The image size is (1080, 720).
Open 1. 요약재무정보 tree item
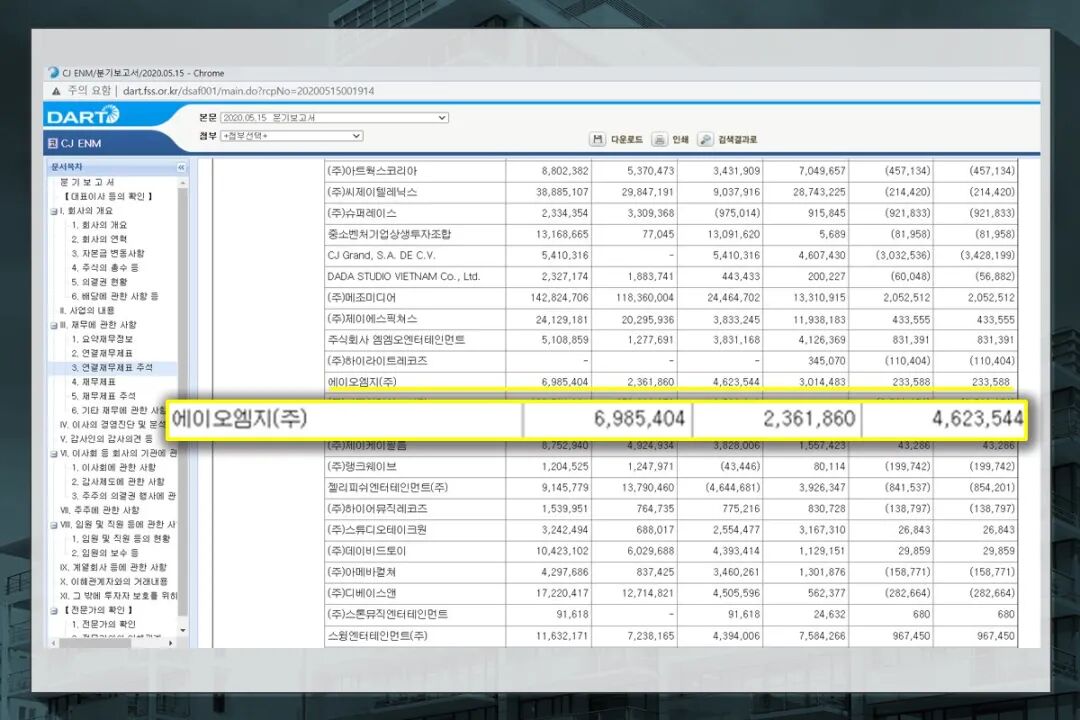102,339
